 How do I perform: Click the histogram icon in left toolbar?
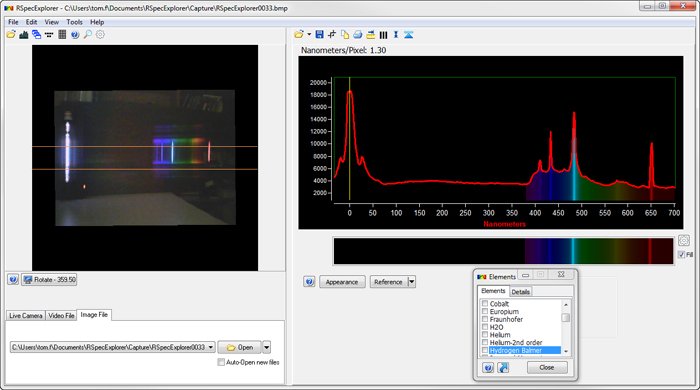pos(24,34)
